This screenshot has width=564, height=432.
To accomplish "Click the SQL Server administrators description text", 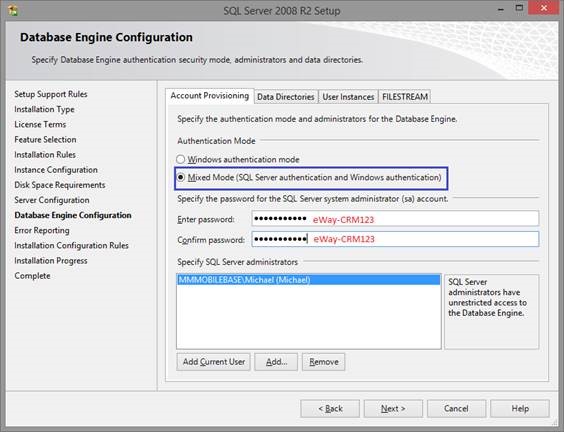I will tap(487, 297).
